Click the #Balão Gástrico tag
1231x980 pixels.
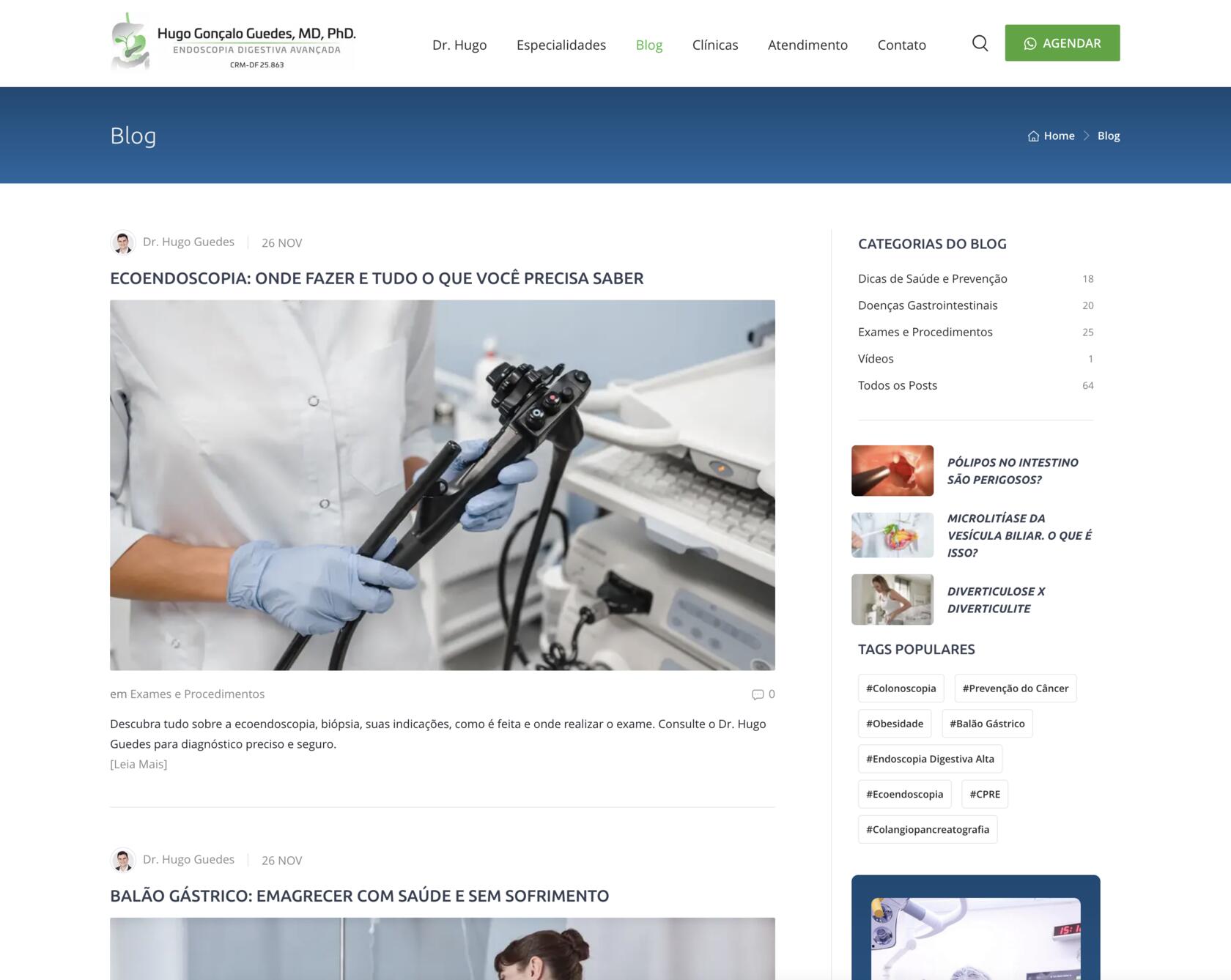pos(986,724)
